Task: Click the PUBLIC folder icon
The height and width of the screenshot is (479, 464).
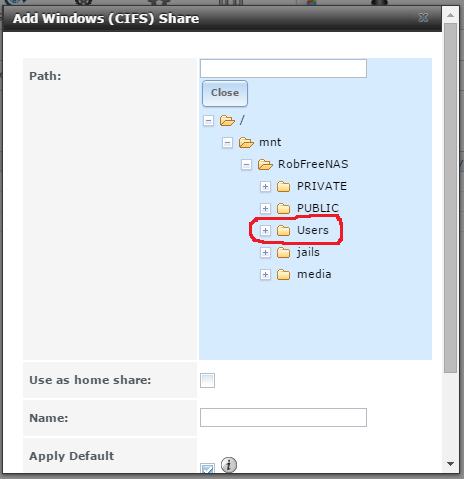Action: tap(284, 208)
